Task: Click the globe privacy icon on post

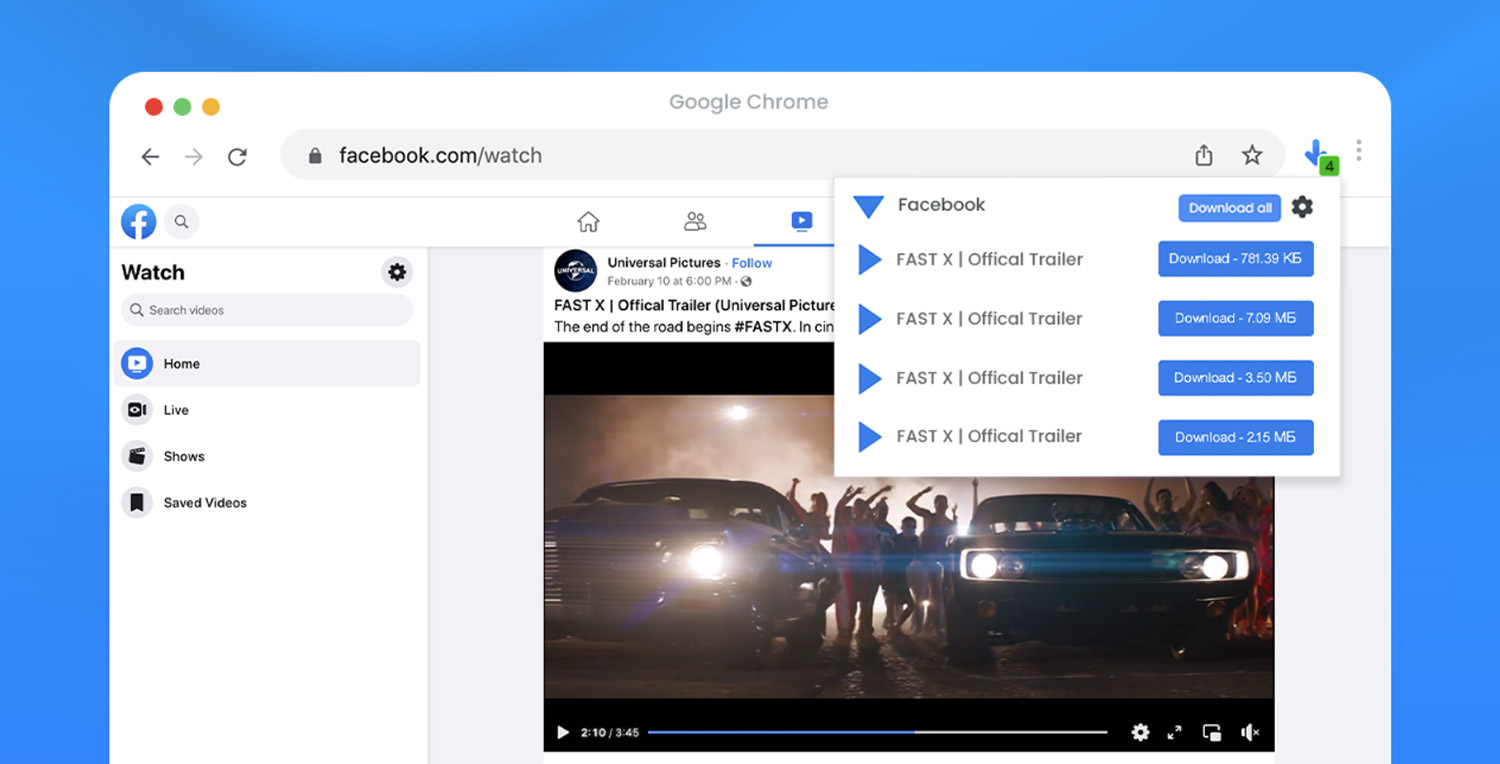Action: click(746, 282)
